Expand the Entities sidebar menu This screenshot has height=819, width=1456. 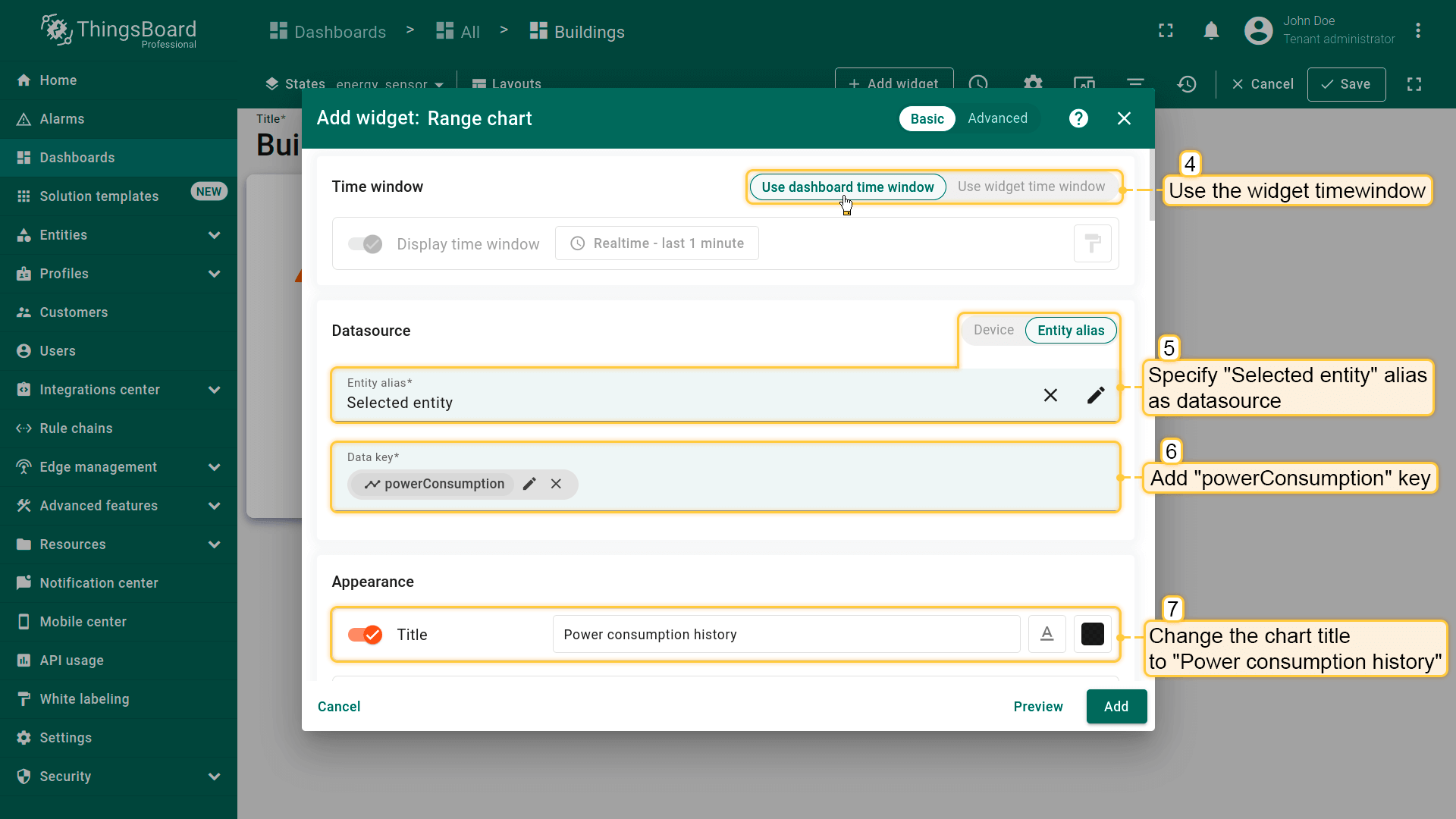[214, 235]
